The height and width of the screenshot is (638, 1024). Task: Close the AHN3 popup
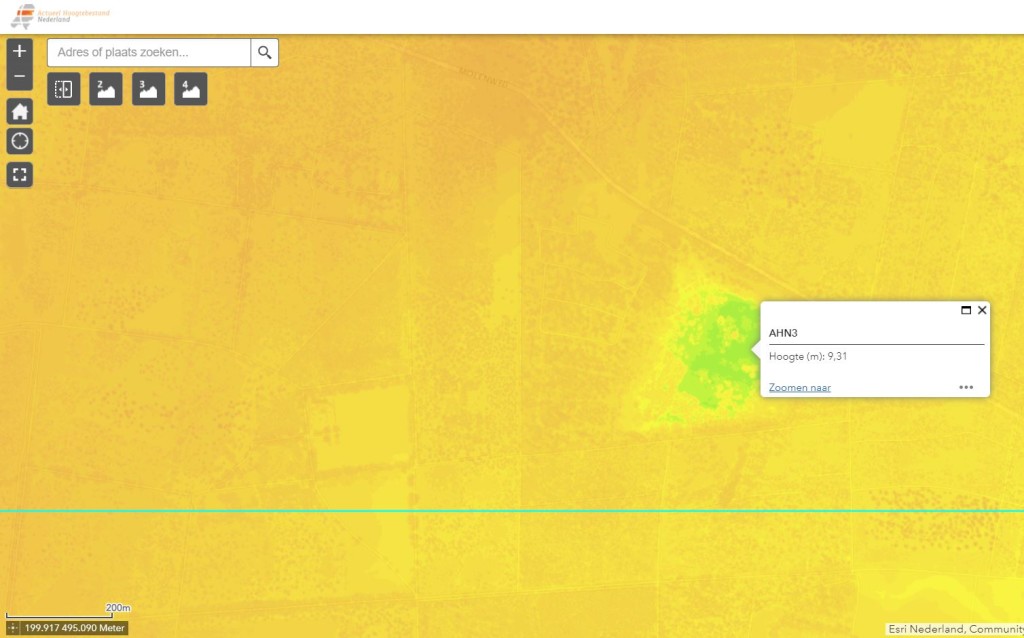tap(982, 310)
